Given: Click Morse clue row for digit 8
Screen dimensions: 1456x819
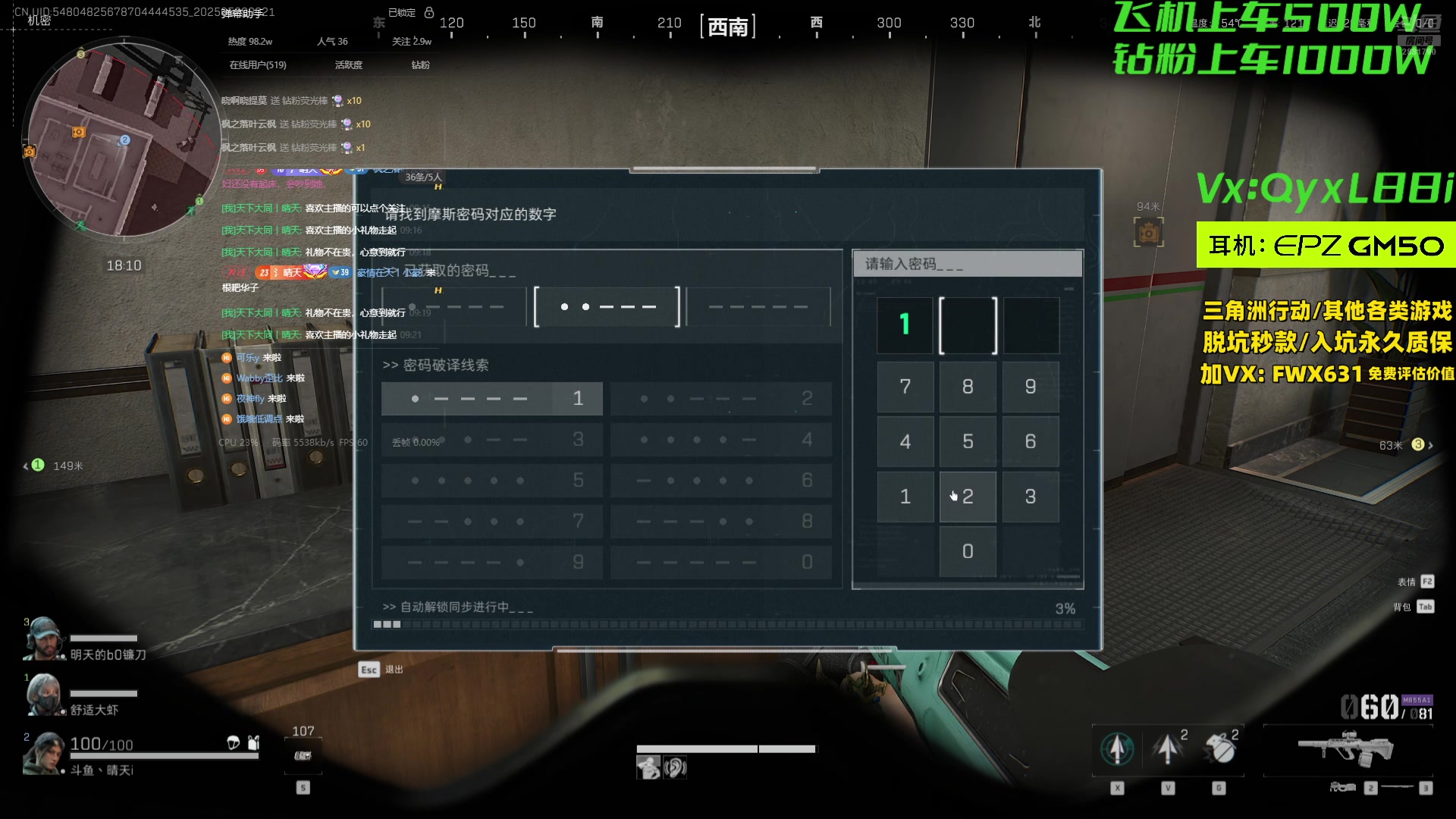Looking at the screenshot, I should coord(721,521).
